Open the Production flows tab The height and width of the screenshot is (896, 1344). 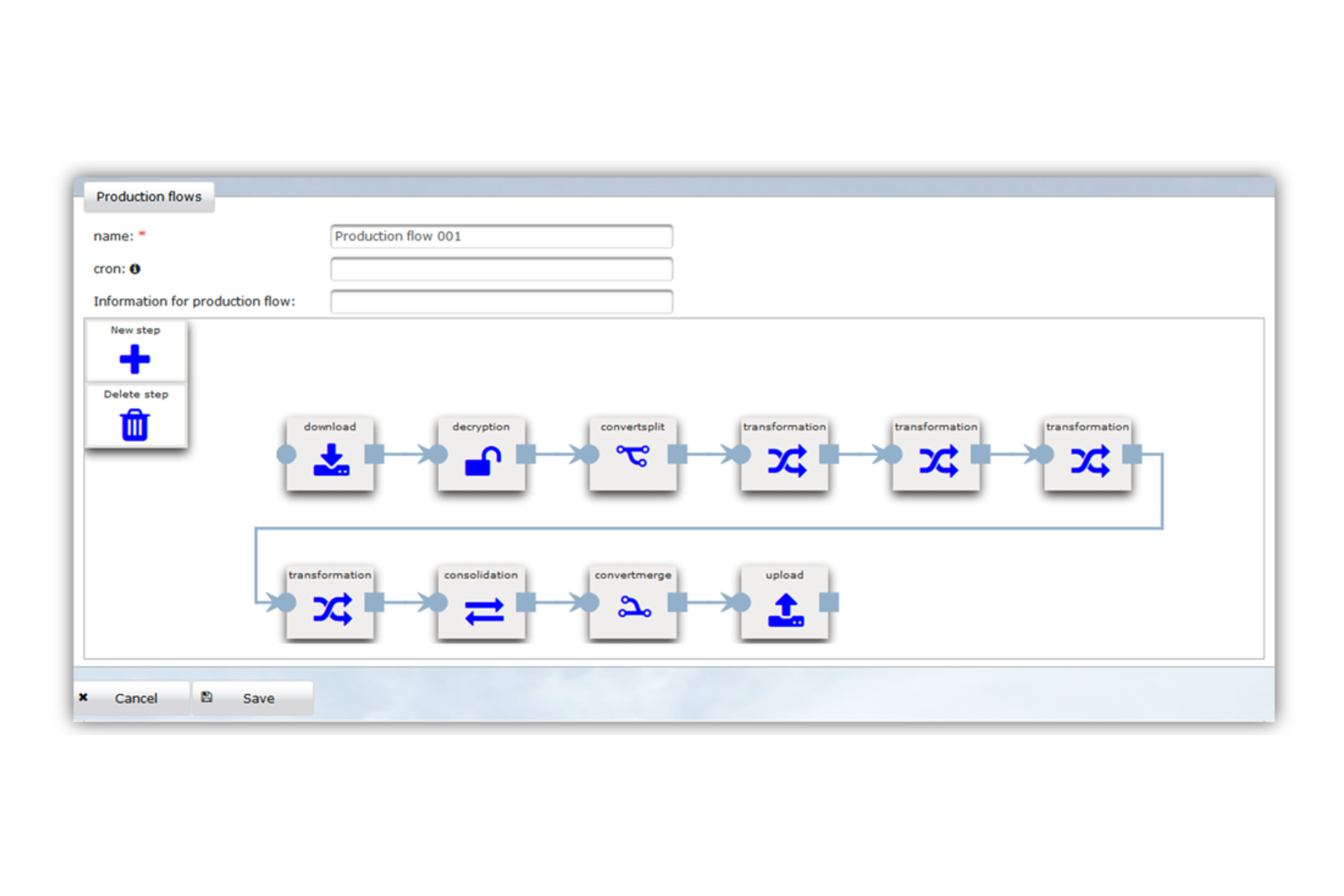[149, 197]
